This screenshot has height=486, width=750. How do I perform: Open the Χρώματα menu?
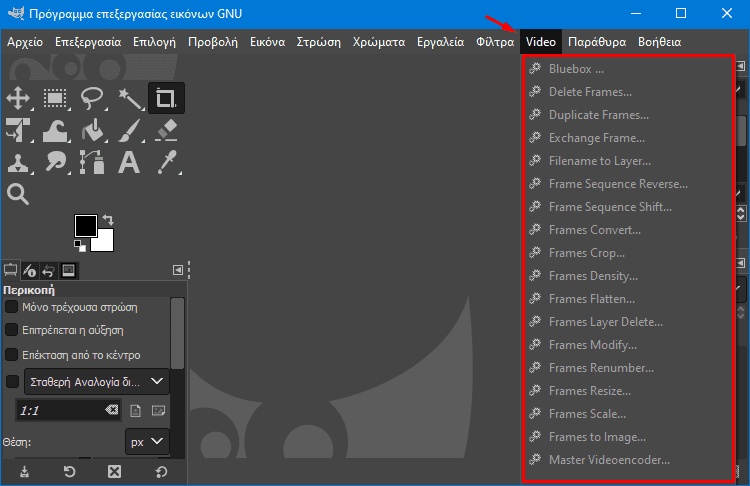(x=379, y=42)
